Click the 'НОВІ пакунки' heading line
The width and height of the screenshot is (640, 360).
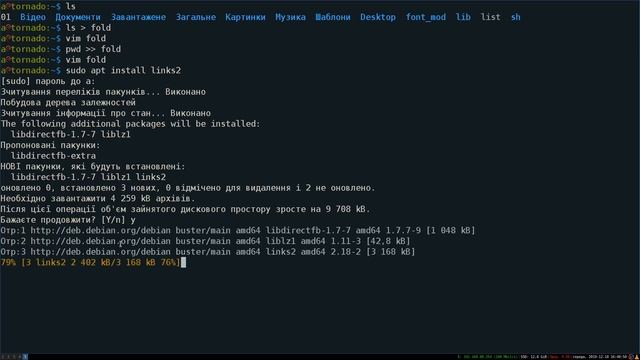pos(93,167)
